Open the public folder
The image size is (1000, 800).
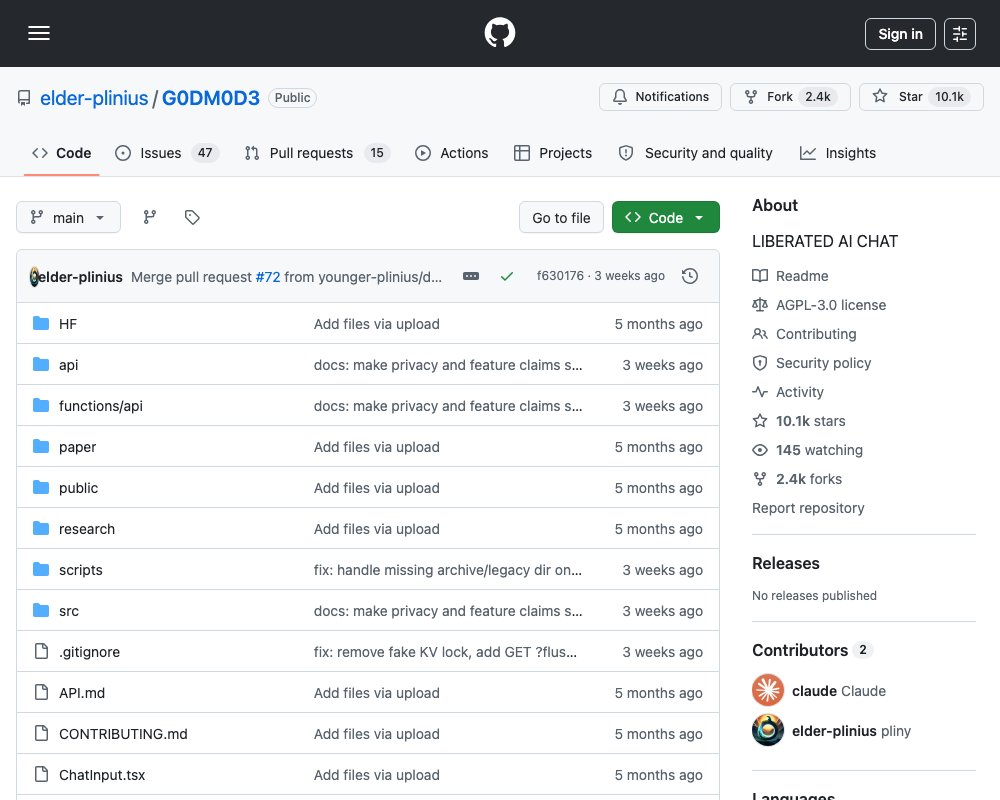pyautogui.click(x=78, y=488)
